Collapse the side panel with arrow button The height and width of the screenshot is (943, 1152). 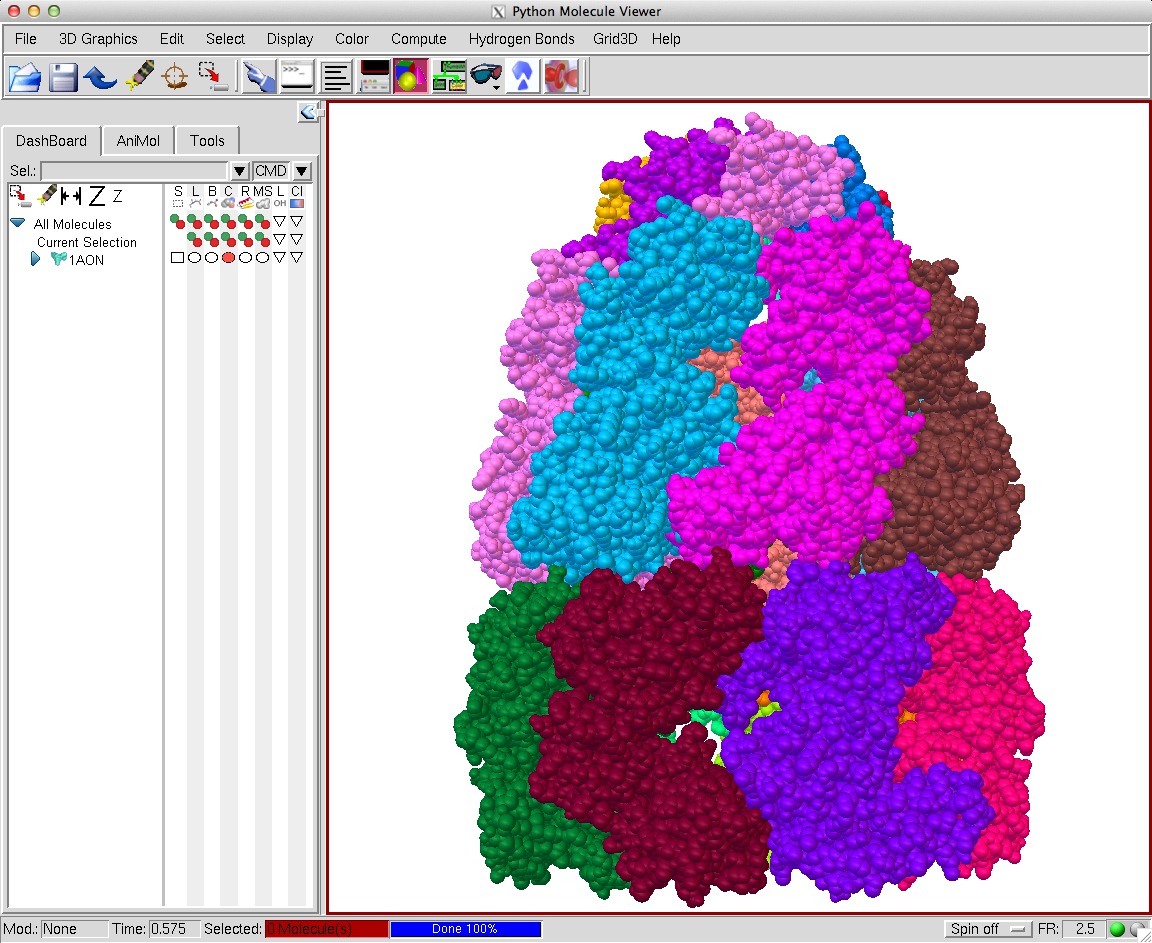pyautogui.click(x=308, y=113)
